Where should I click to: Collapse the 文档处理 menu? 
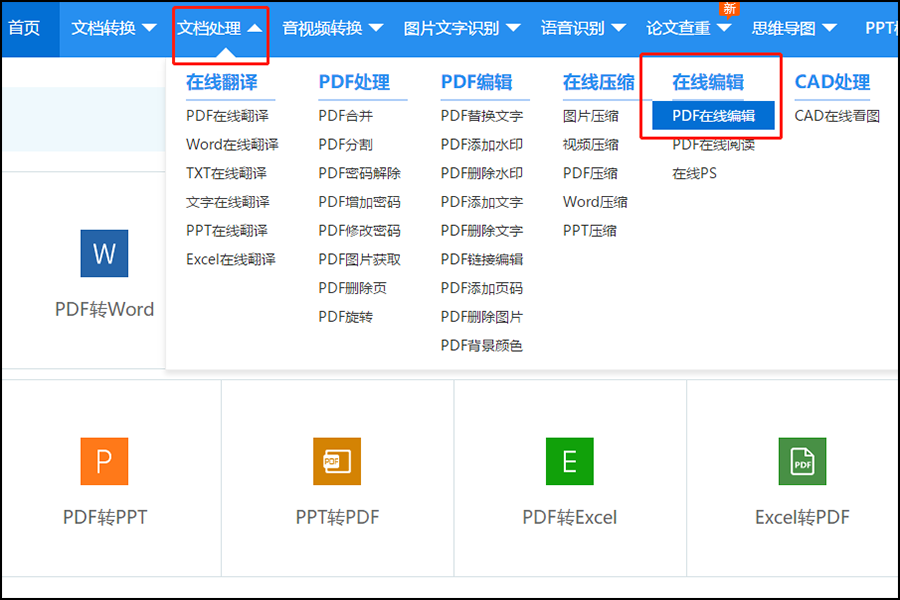click(x=220, y=28)
